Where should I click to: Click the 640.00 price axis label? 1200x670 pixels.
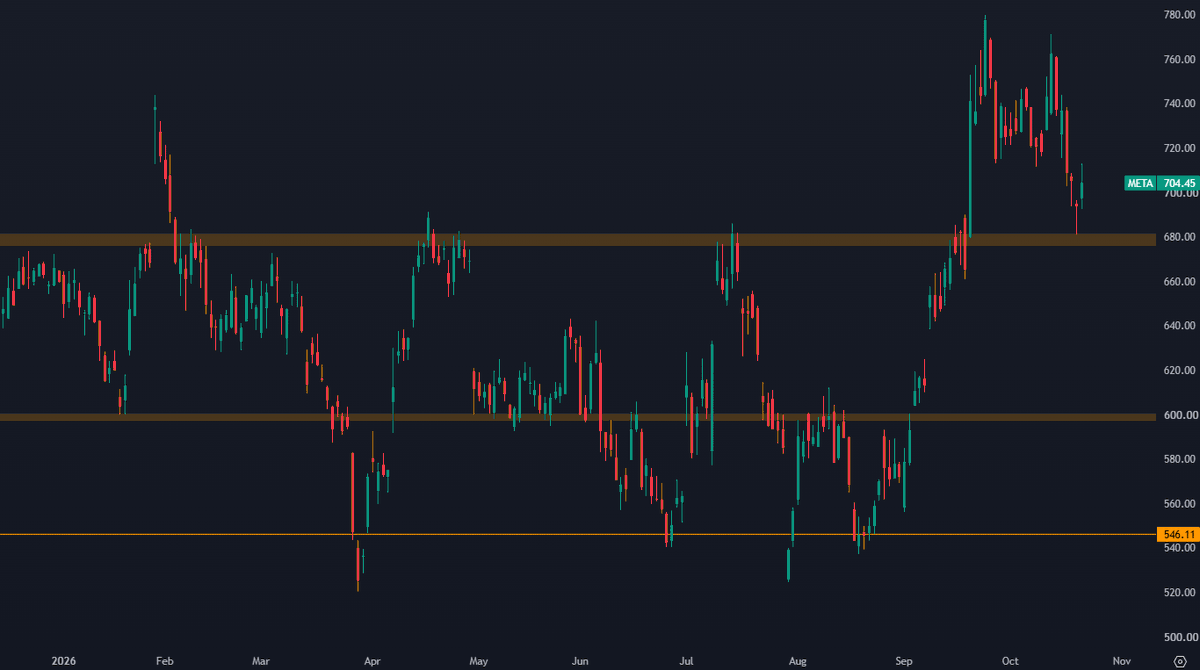(1181, 326)
